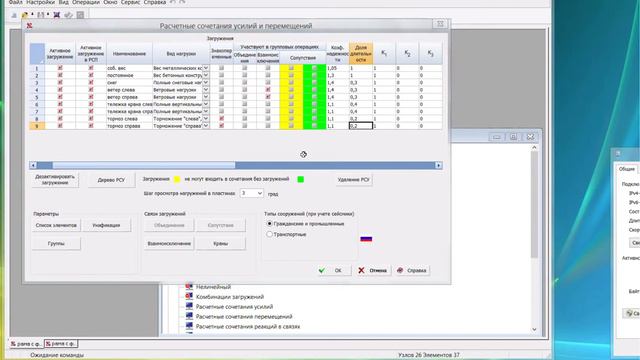
Task: Click Дезактивировать загружение button
Action: click(55, 180)
